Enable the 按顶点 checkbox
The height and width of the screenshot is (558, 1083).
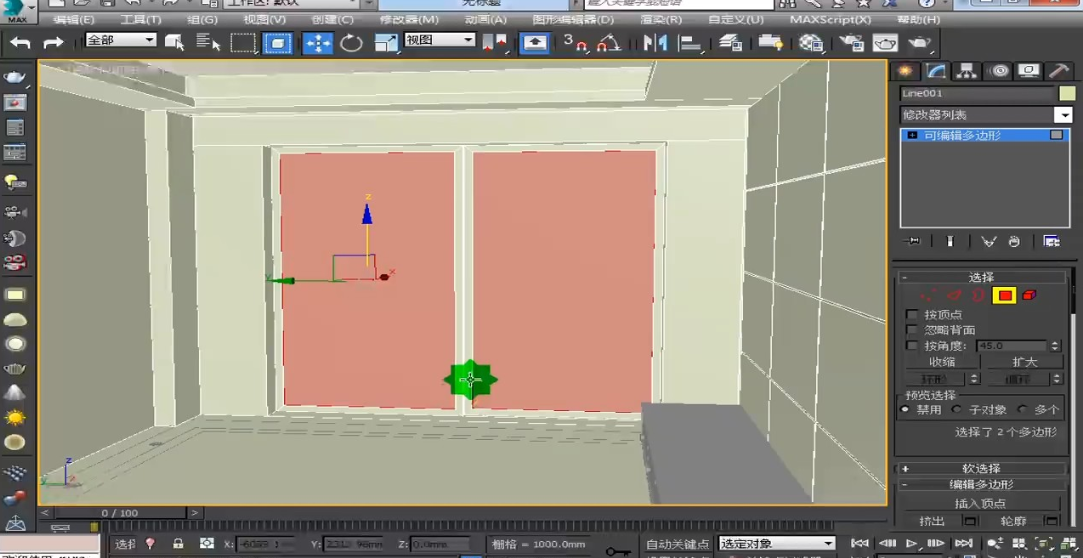[912, 314]
